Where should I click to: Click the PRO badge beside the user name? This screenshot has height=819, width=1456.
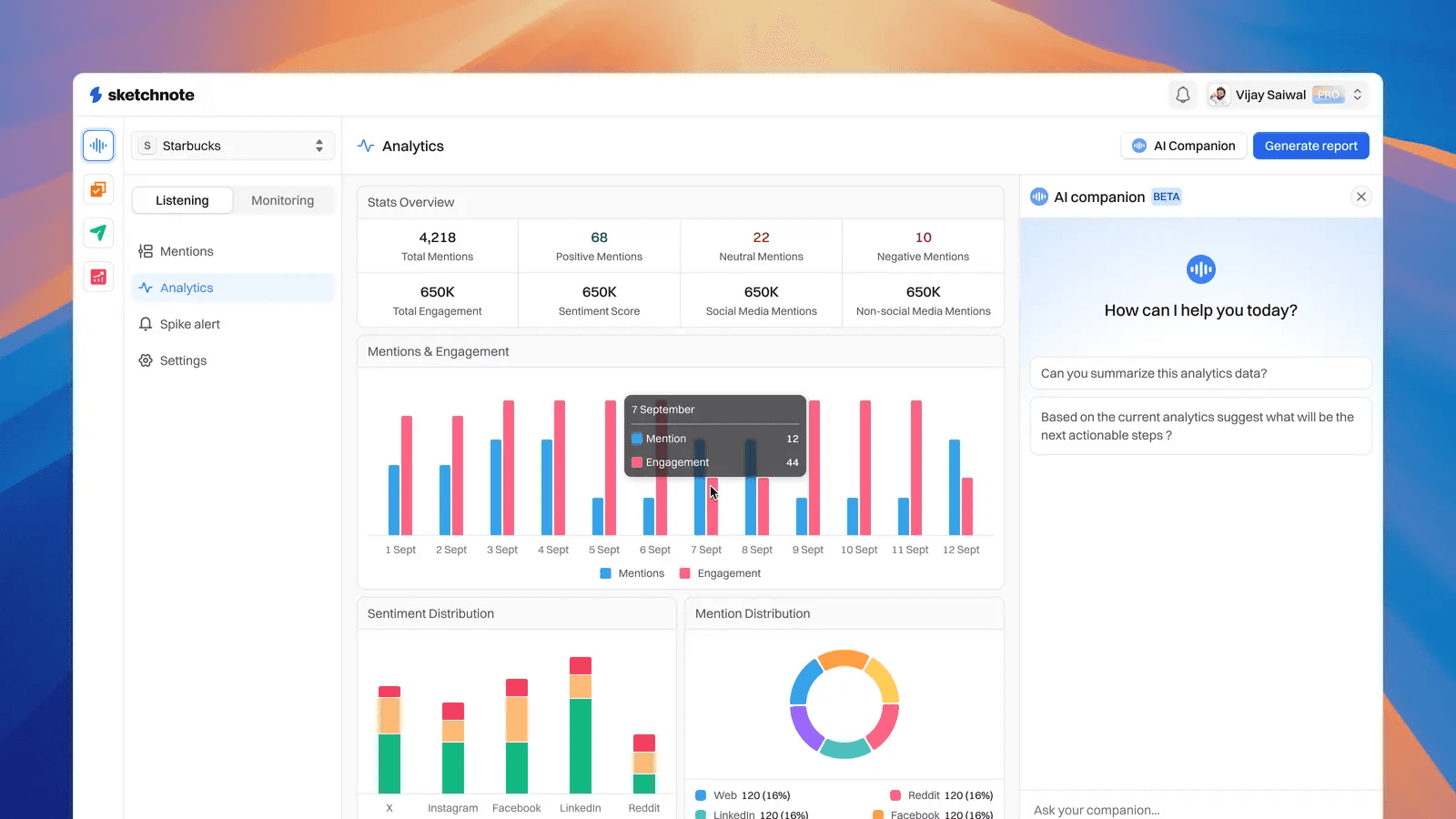click(x=1328, y=95)
